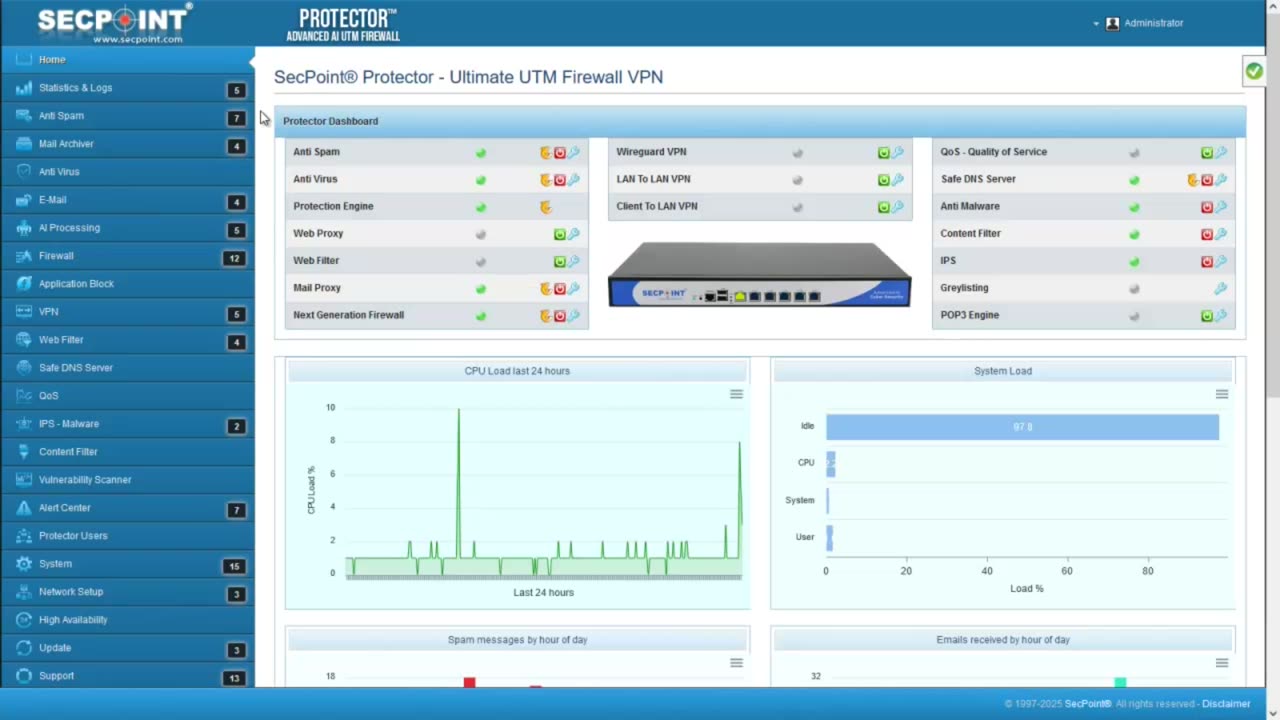Click the green emails received bar
Screen dimensions: 1280x720
pyautogui.click(x=1120, y=682)
